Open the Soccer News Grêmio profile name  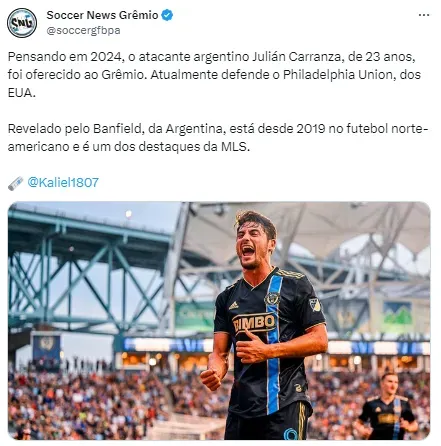click(102, 15)
